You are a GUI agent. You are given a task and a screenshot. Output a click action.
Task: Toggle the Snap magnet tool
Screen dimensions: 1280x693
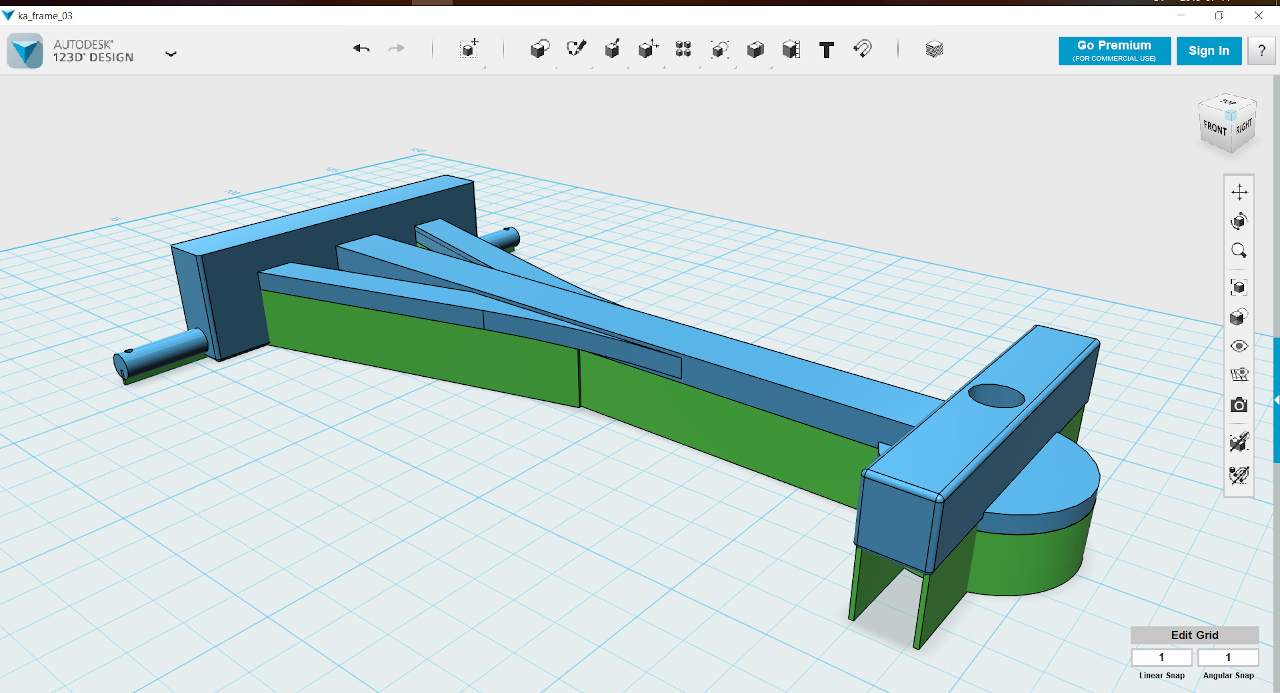(x=862, y=49)
